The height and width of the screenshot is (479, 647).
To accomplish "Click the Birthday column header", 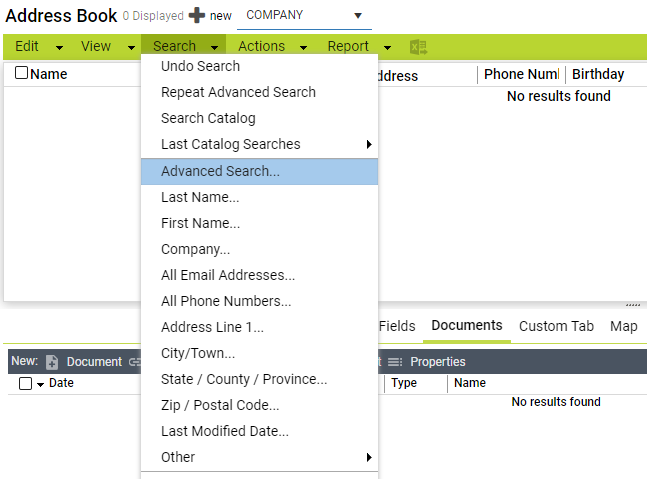I will tap(598, 74).
